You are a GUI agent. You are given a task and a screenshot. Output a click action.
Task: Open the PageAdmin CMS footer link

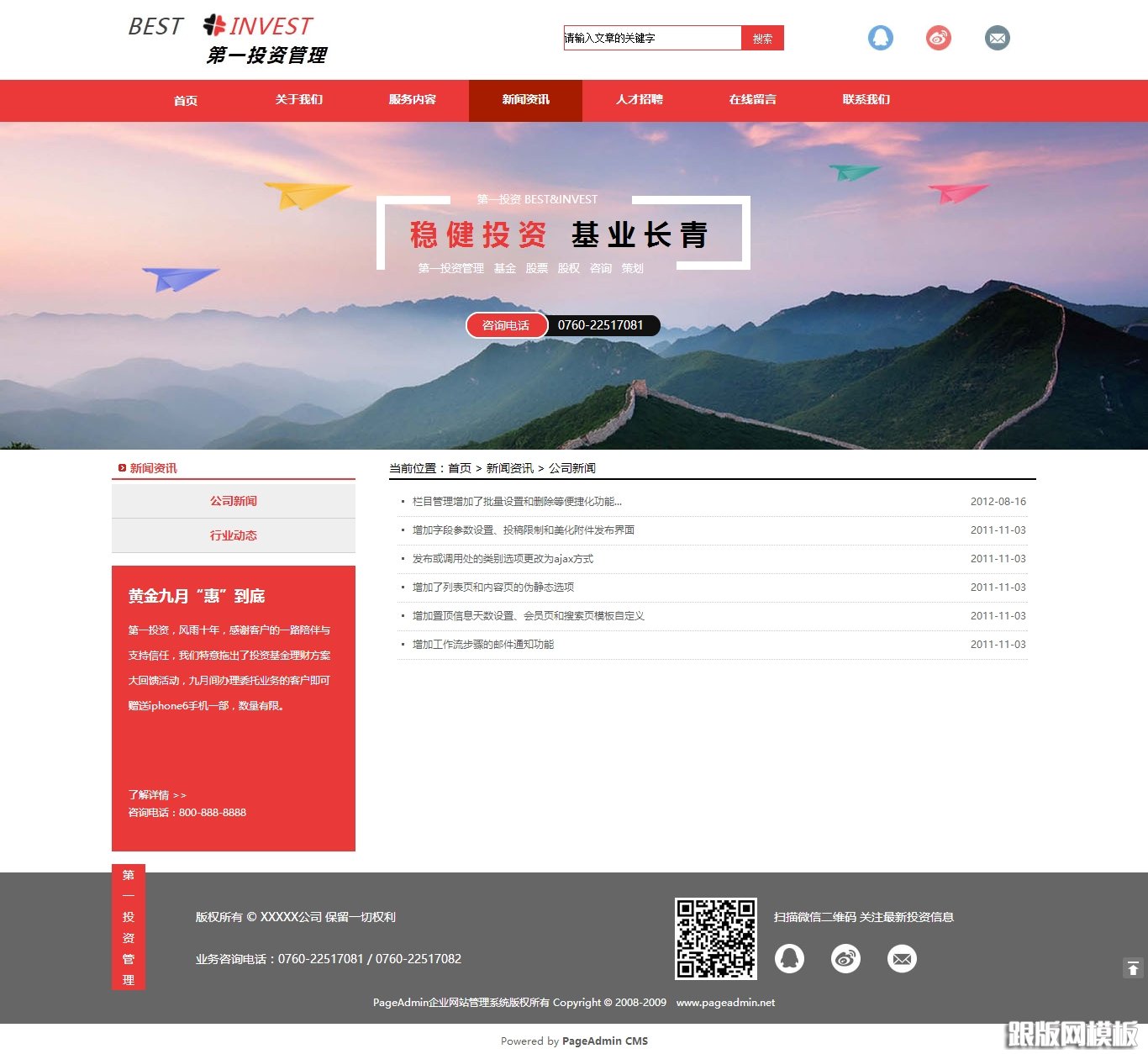point(605,1041)
